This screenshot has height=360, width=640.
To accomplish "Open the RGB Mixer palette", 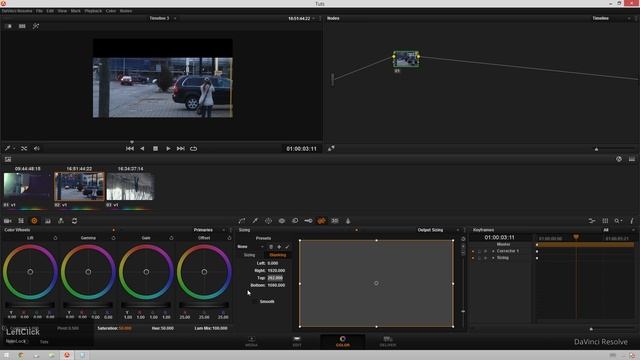I will [48, 221].
